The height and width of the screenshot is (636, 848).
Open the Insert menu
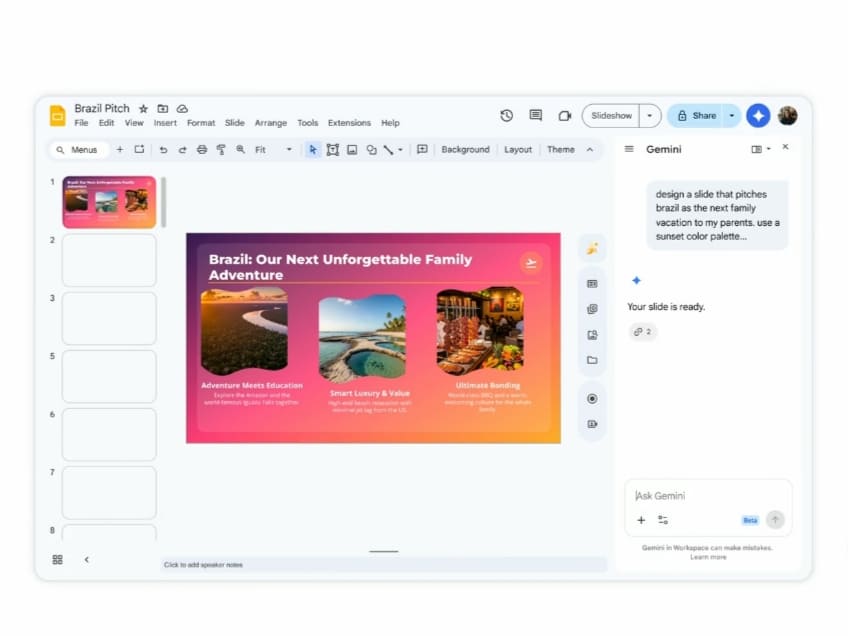[165, 123]
